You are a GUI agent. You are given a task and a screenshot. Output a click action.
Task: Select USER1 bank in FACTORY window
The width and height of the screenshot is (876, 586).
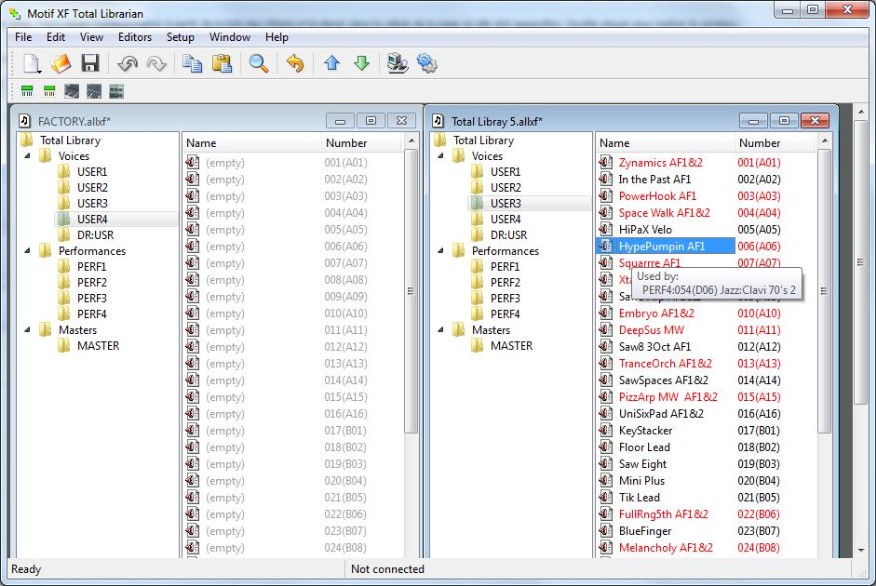click(x=92, y=171)
